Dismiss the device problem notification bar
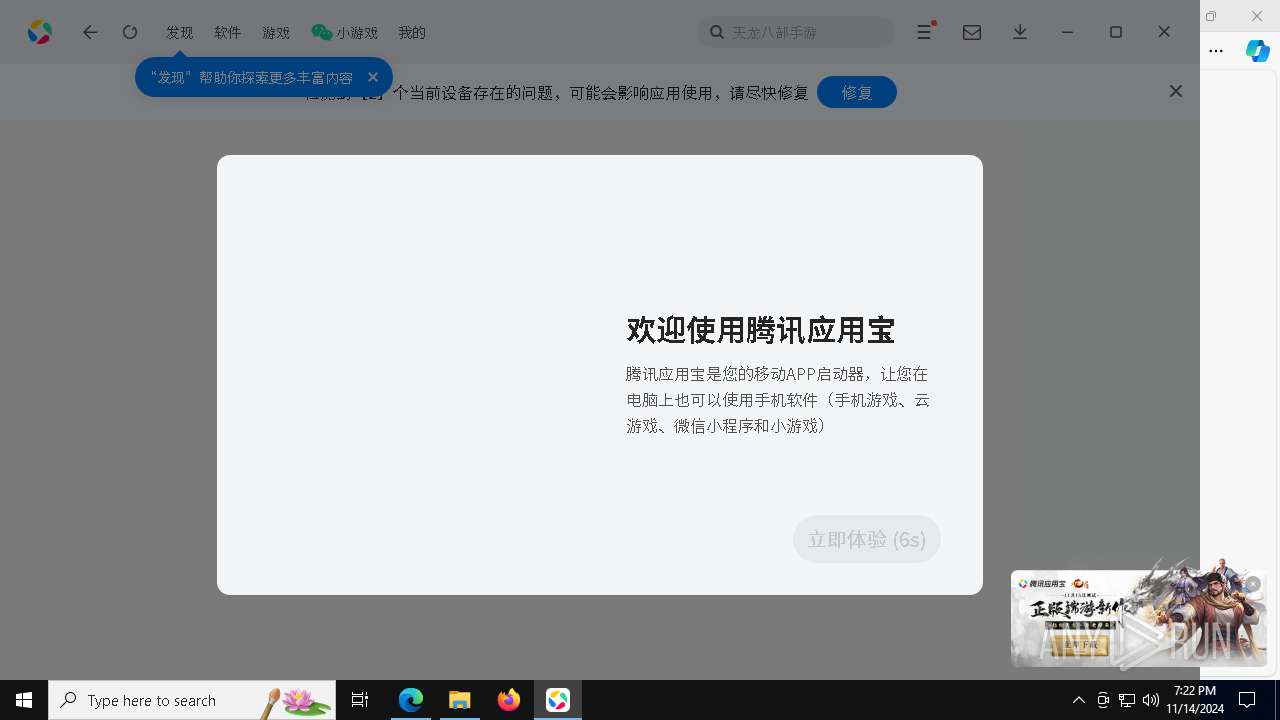Image resolution: width=1280 pixels, height=720 pixels. pyautogui.click(x=1176, y=91)
